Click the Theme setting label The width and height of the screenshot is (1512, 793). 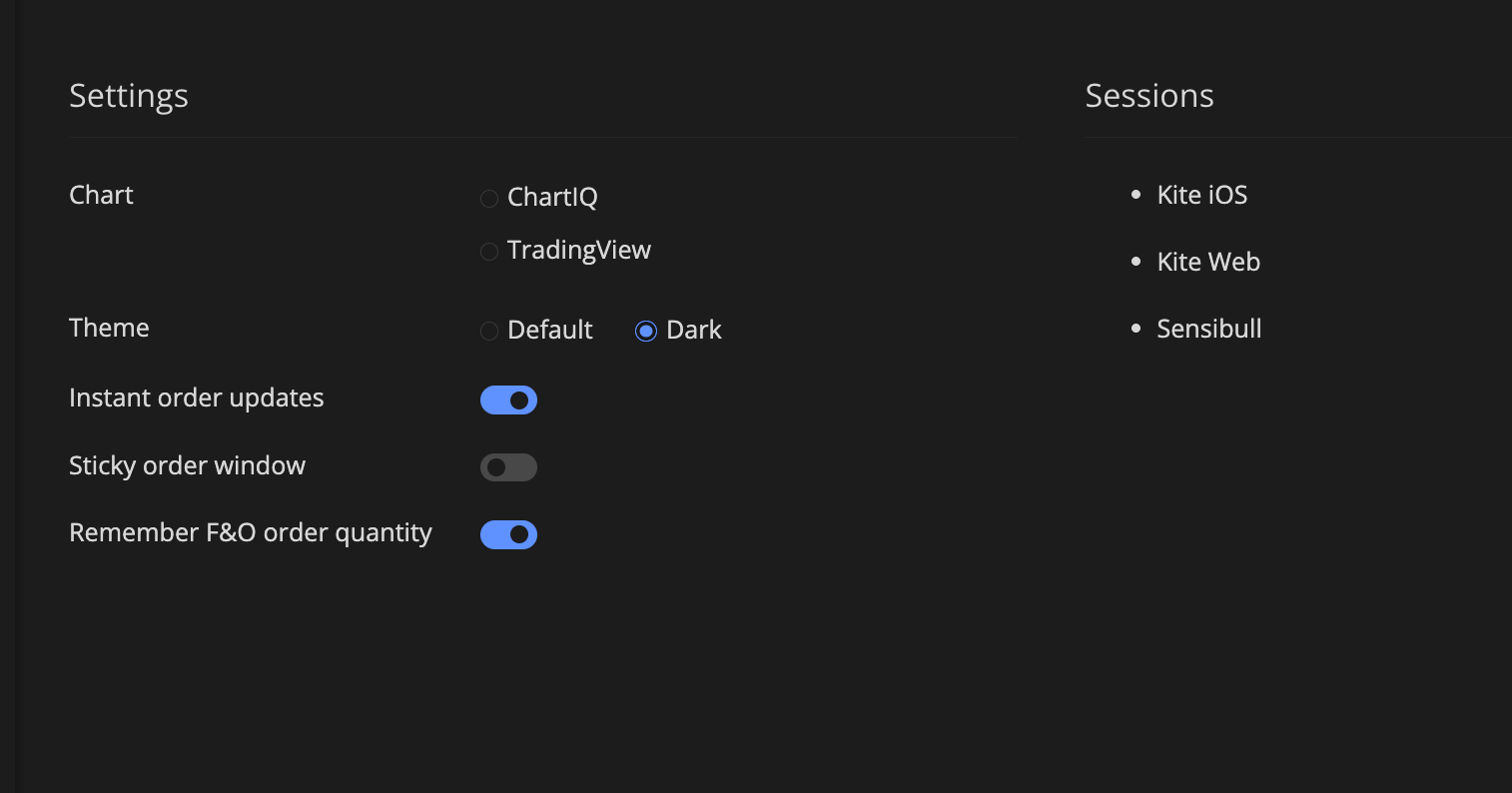[x=109, y=328]
